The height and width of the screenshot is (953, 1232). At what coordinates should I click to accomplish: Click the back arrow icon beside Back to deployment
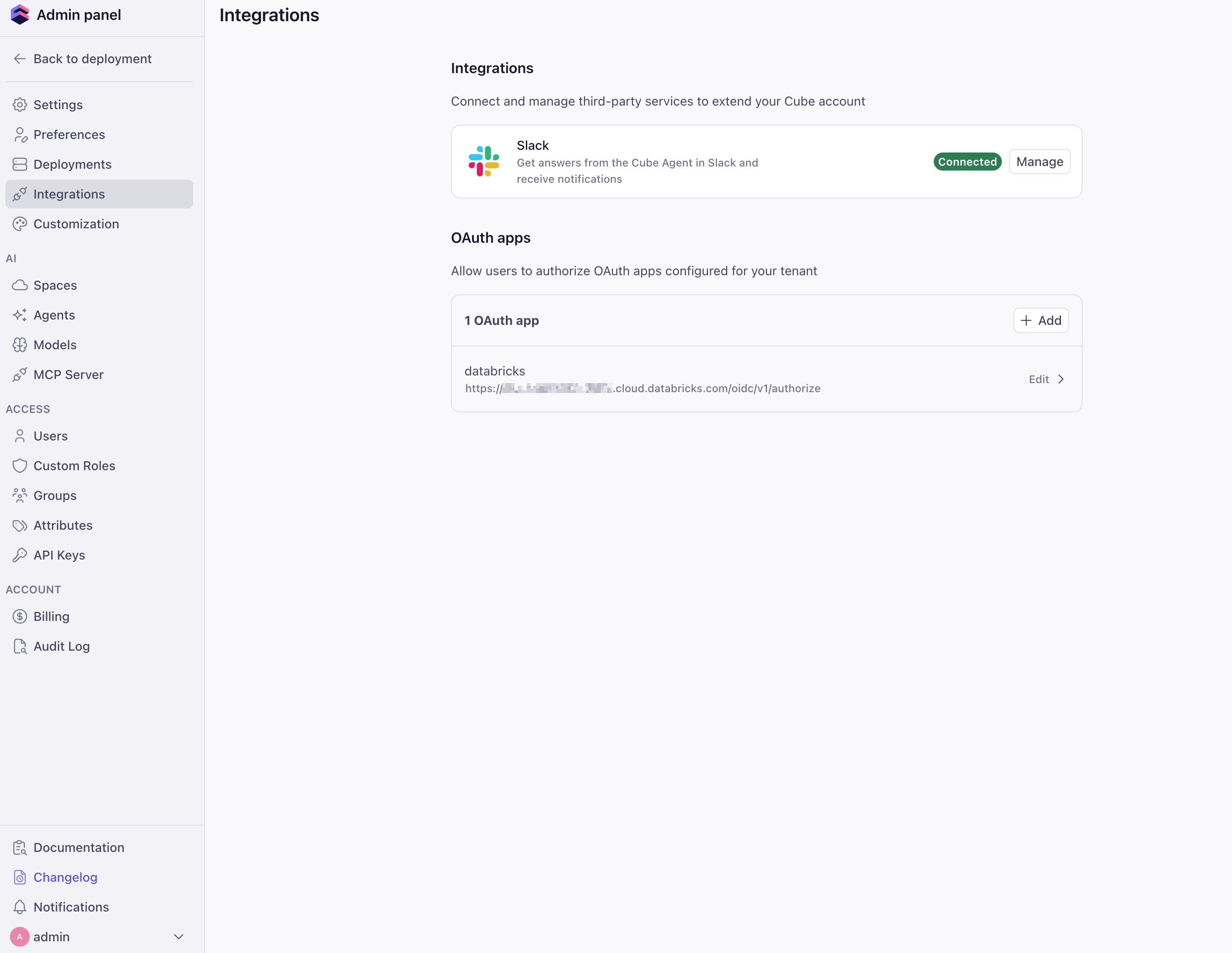20,59
